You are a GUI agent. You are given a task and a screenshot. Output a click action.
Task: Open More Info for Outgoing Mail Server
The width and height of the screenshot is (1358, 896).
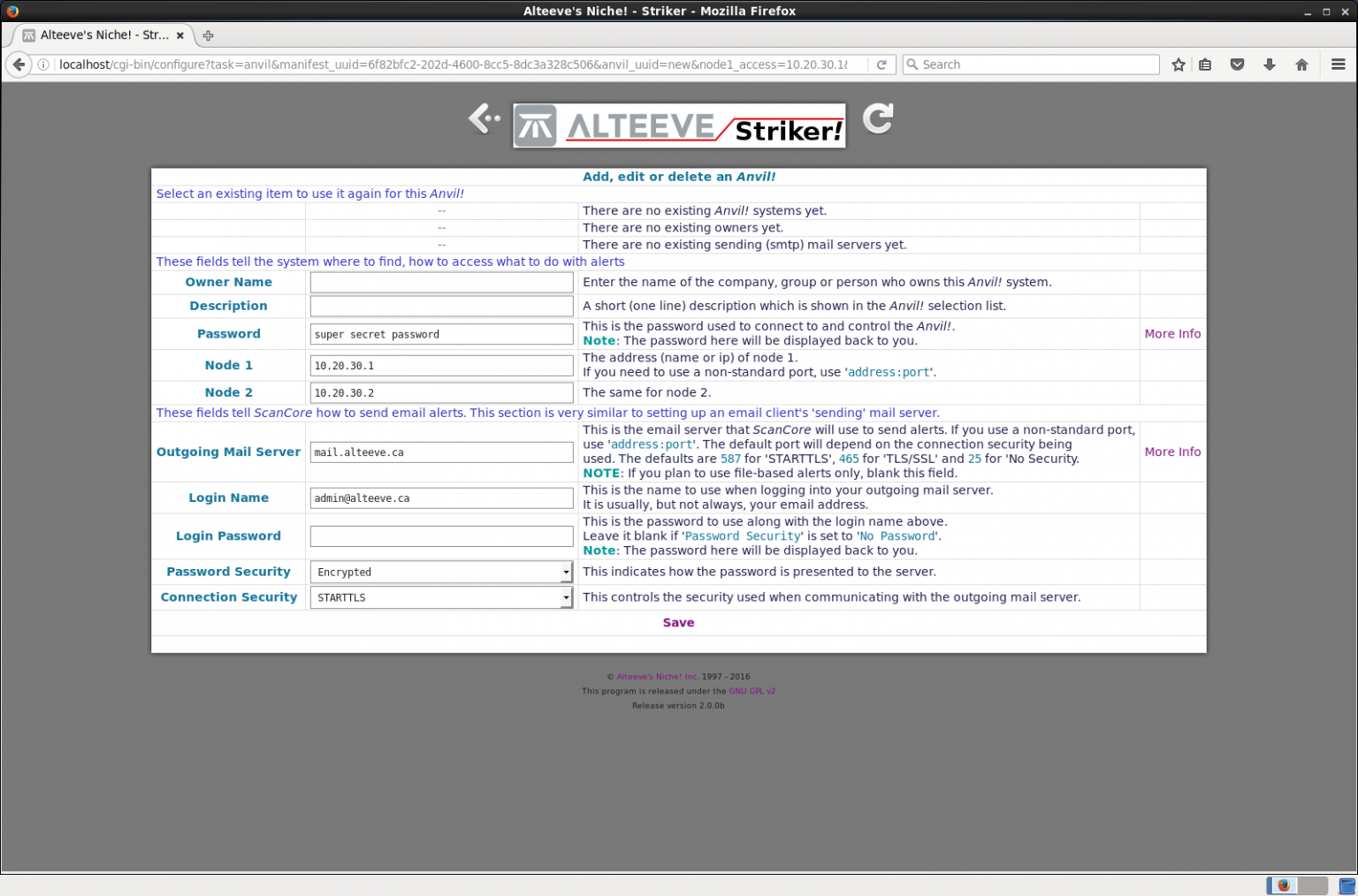1172,452
